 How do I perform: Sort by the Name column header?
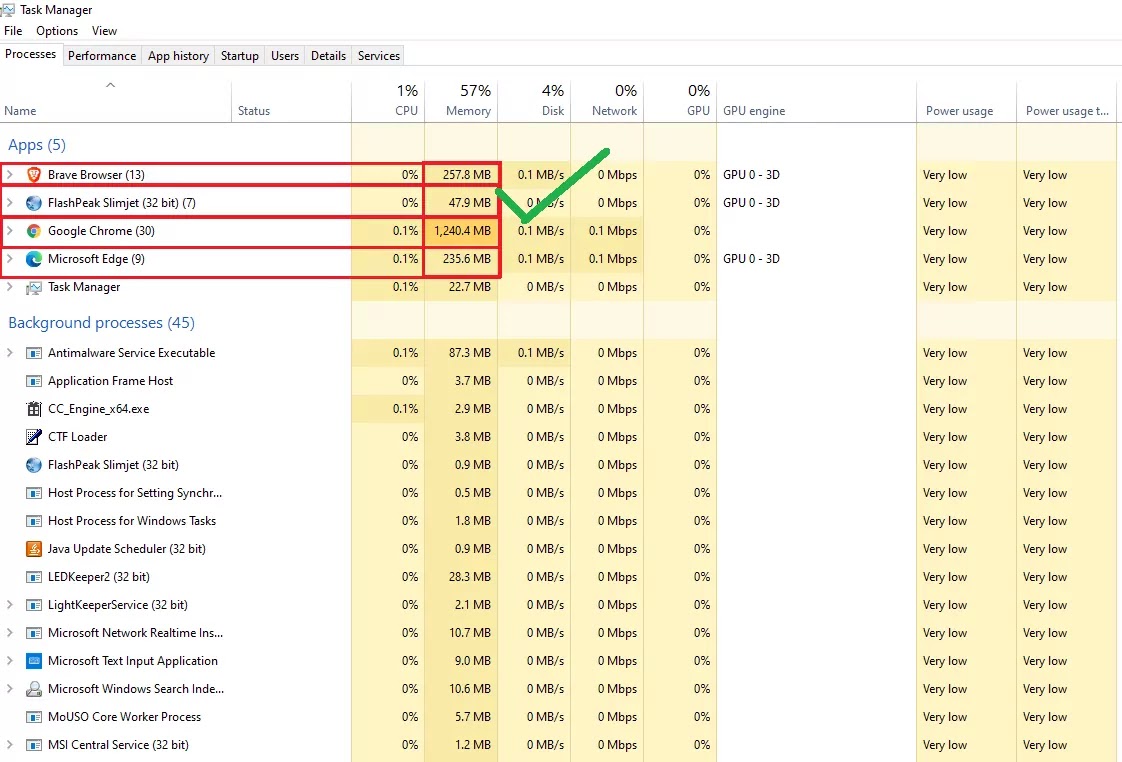(115, 102)
